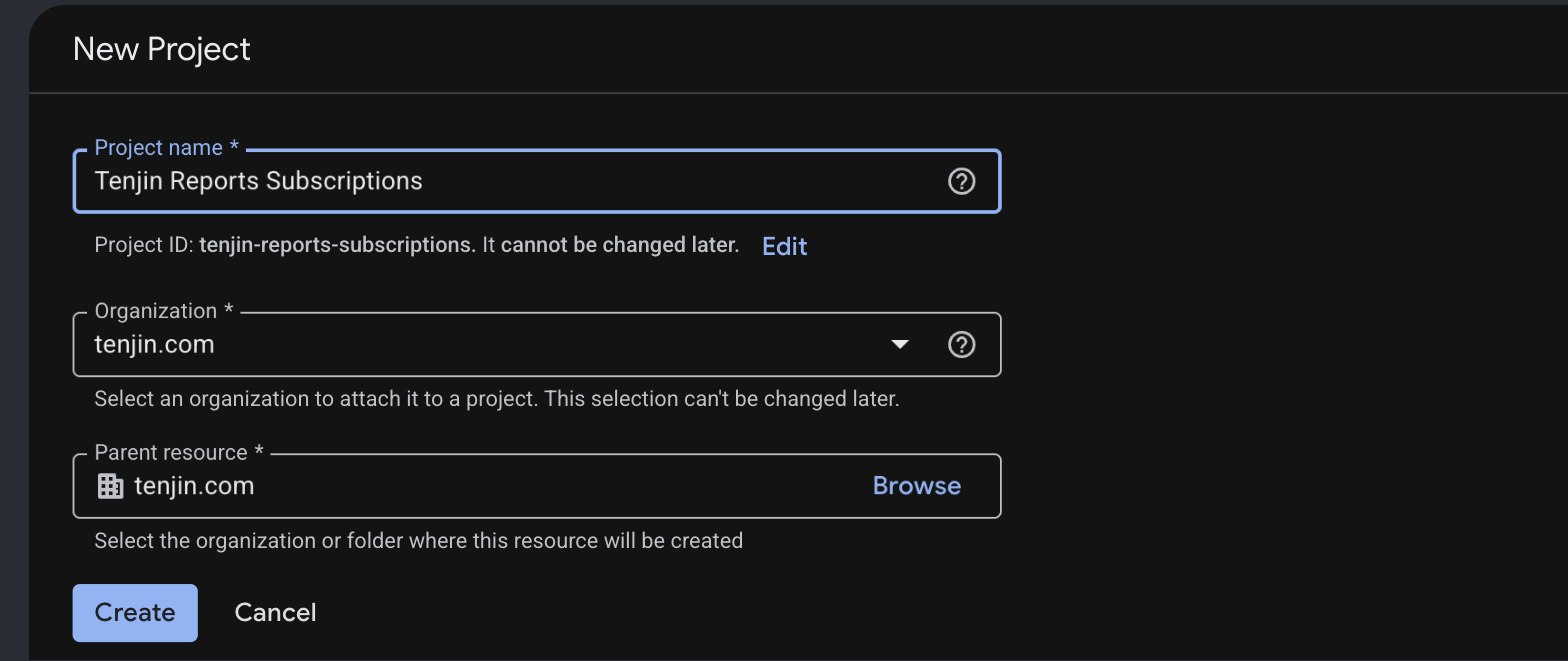Click the Parent resource label
Screen dimensions: 1568x661
179,453
